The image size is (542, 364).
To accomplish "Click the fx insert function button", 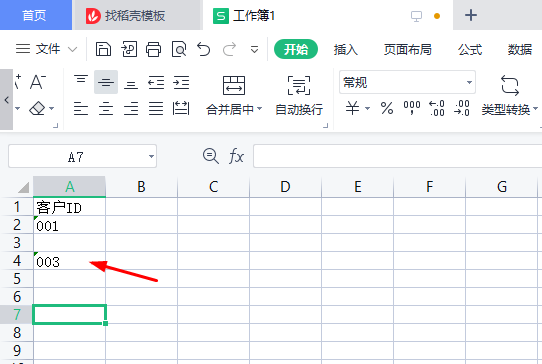I will 236,156.
